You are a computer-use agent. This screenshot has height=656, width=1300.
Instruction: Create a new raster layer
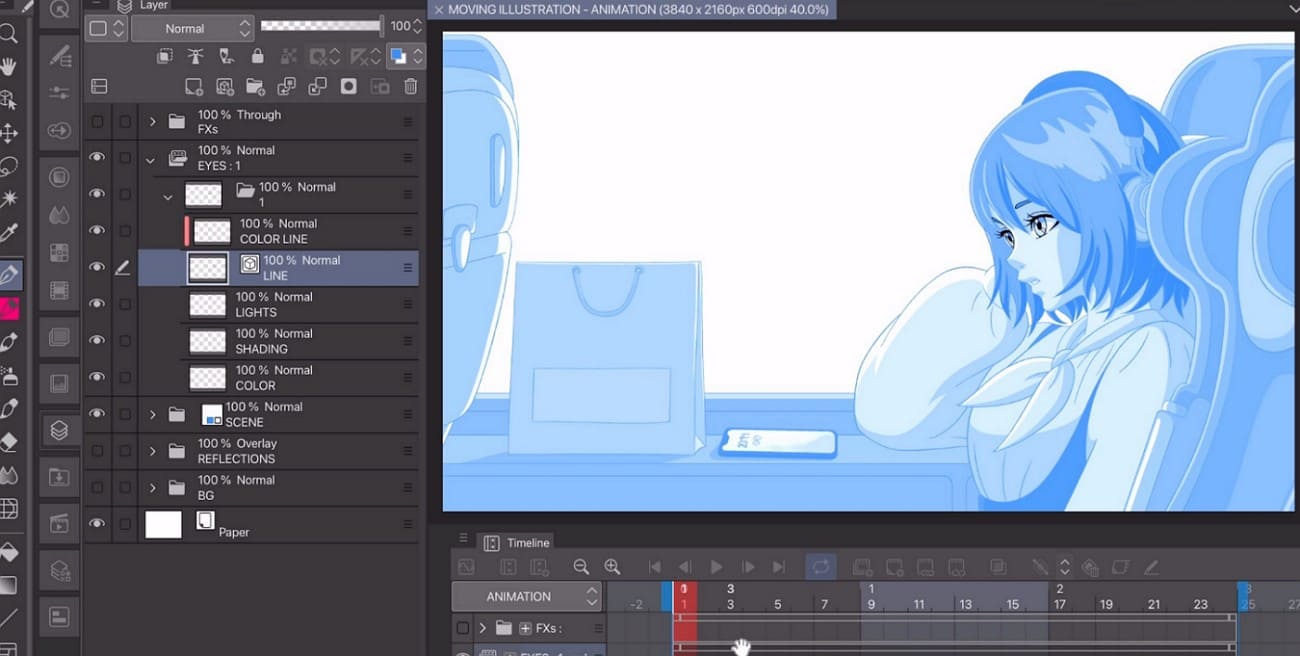[194, 87]
